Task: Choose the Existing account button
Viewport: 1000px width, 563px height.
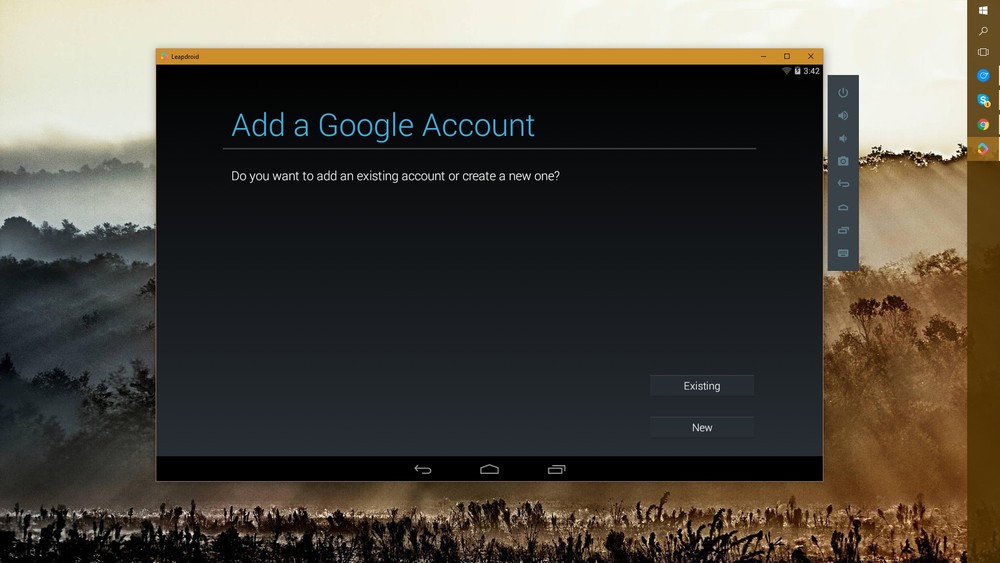Action: point(702,386)
